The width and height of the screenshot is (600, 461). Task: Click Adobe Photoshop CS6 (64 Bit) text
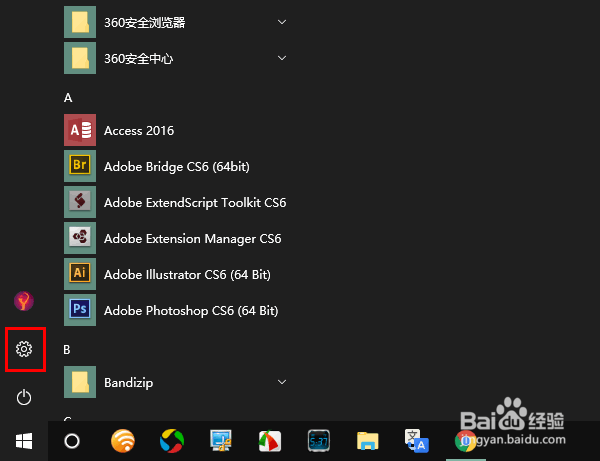(x=191, y=311)
